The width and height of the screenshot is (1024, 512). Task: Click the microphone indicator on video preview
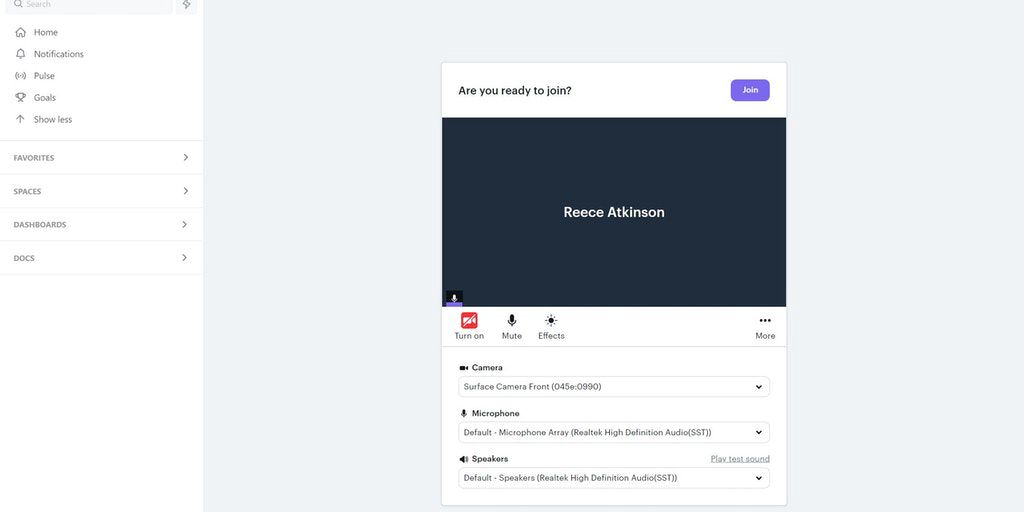(454, 298)
